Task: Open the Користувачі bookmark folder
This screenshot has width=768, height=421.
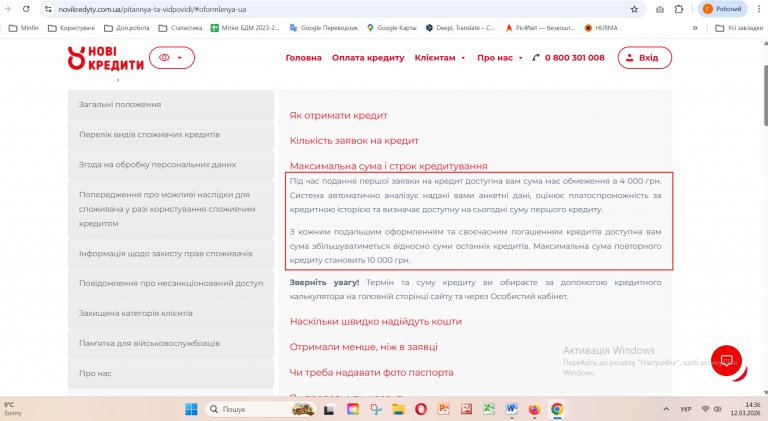Action: point(72,28)
